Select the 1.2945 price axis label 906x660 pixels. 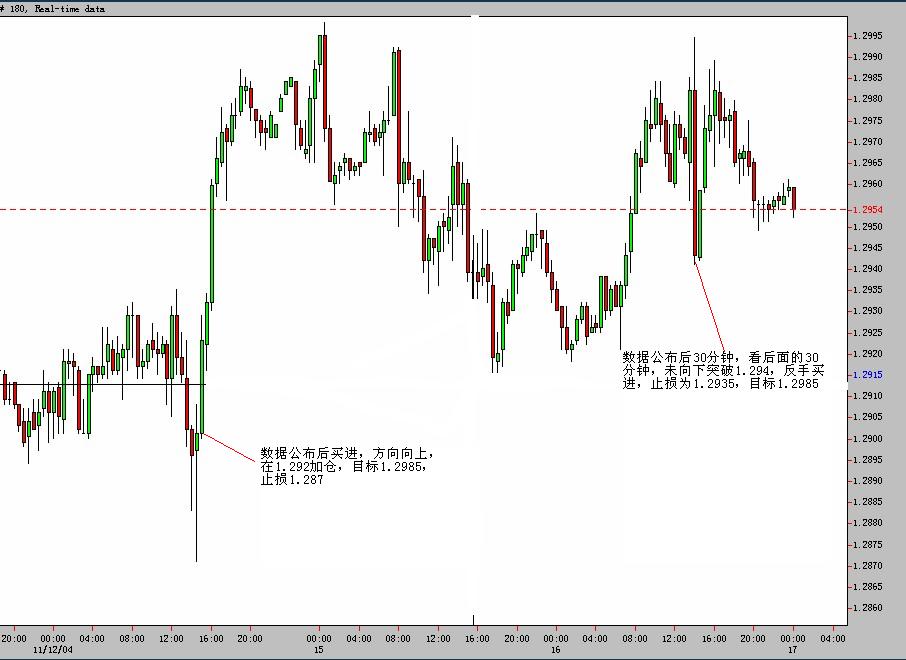click(x=868, y=248)
